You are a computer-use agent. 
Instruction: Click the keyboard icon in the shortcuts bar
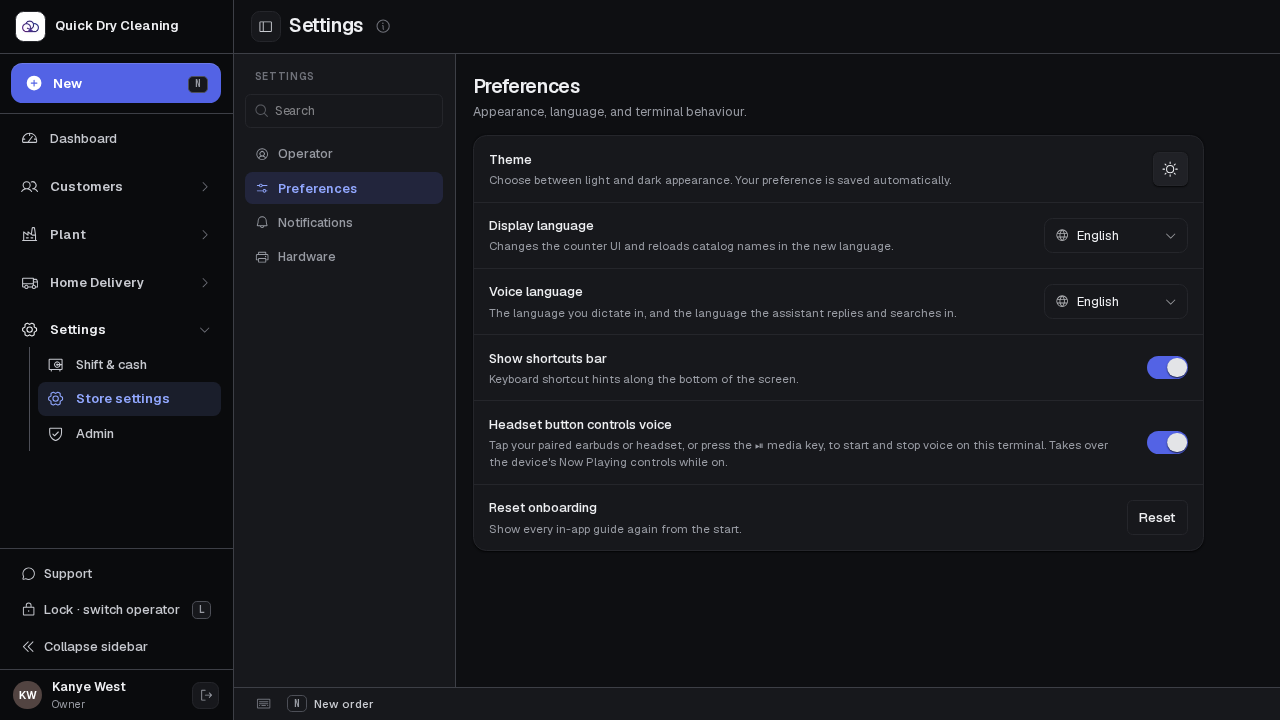[x=264, y=704]
